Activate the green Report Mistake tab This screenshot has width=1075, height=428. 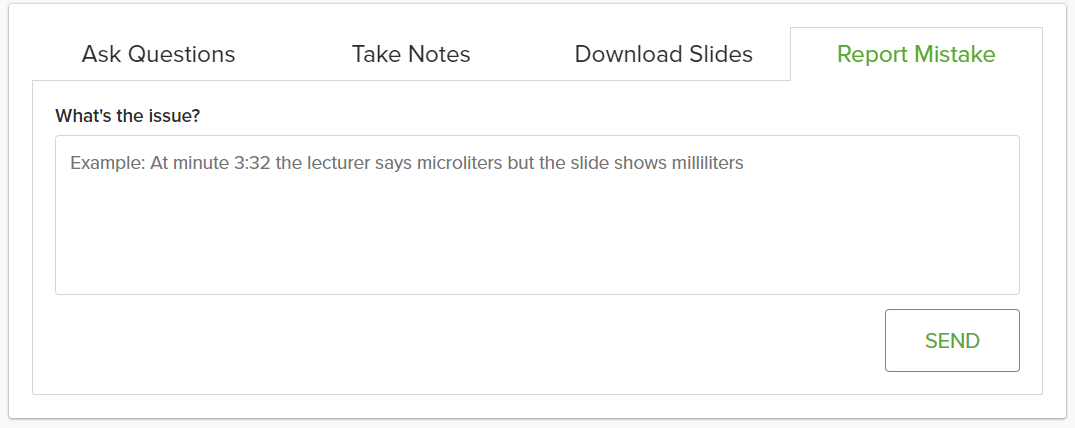coord(916,54)
